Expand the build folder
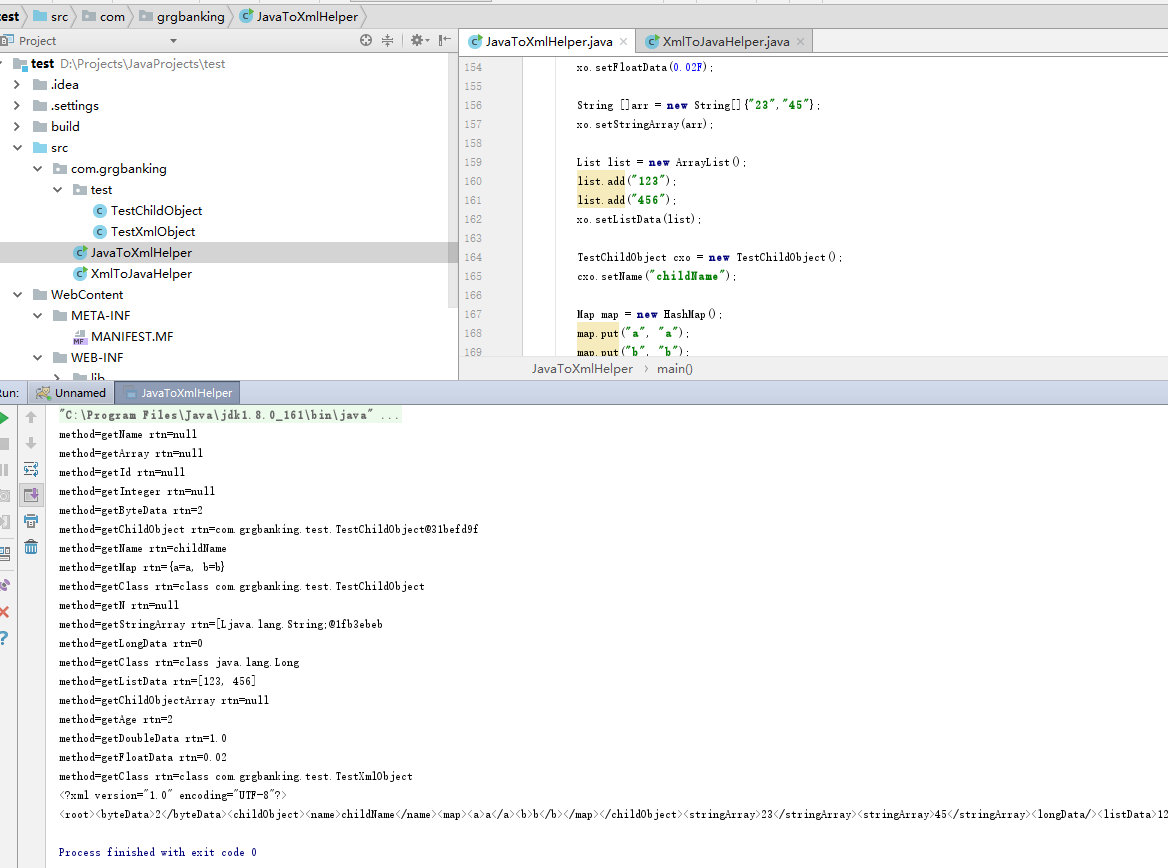 pyautogui.click(x=17, y=127)
